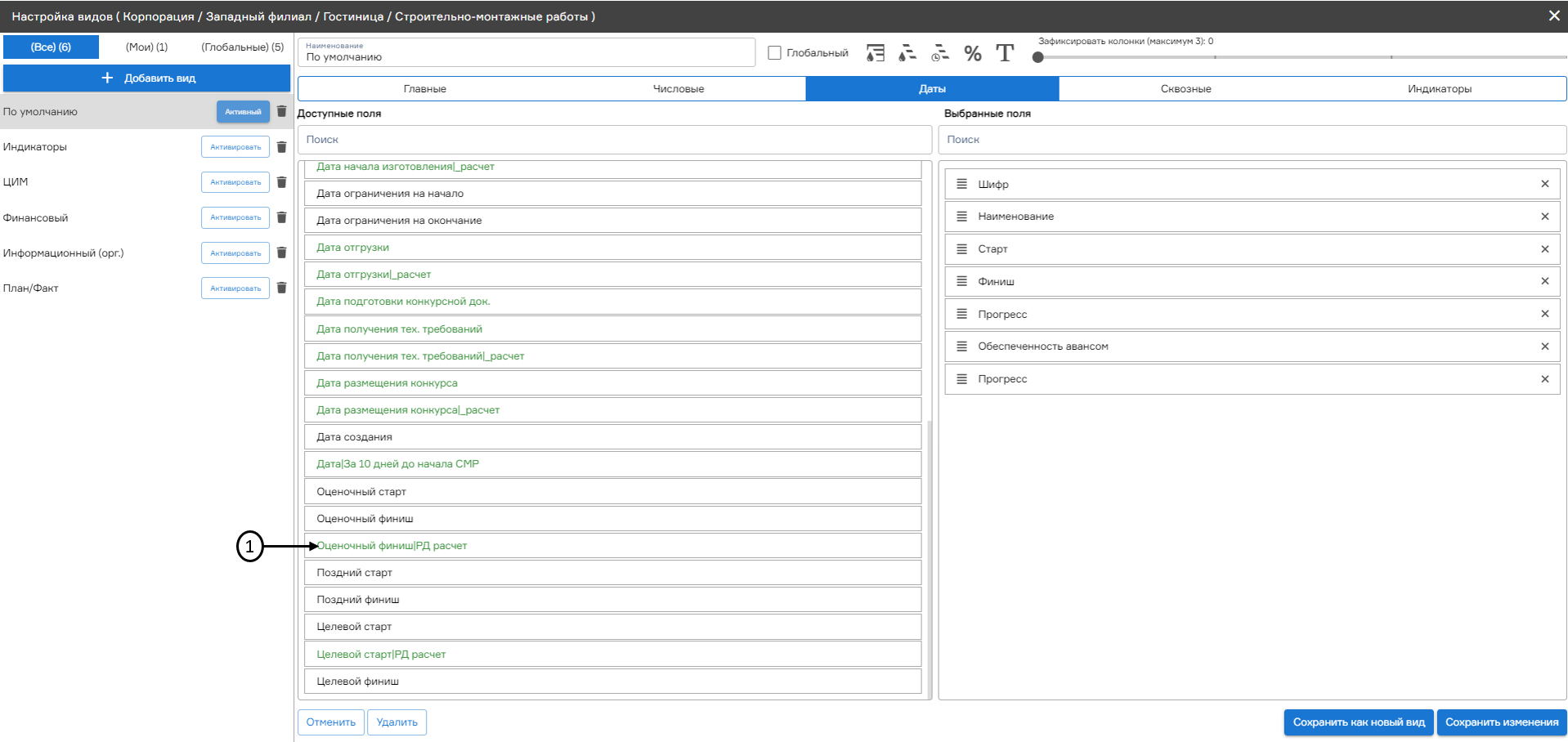Remove Шифр from selected fields
This screenshot has width=1568, height=742.
tap(1545, 184)
